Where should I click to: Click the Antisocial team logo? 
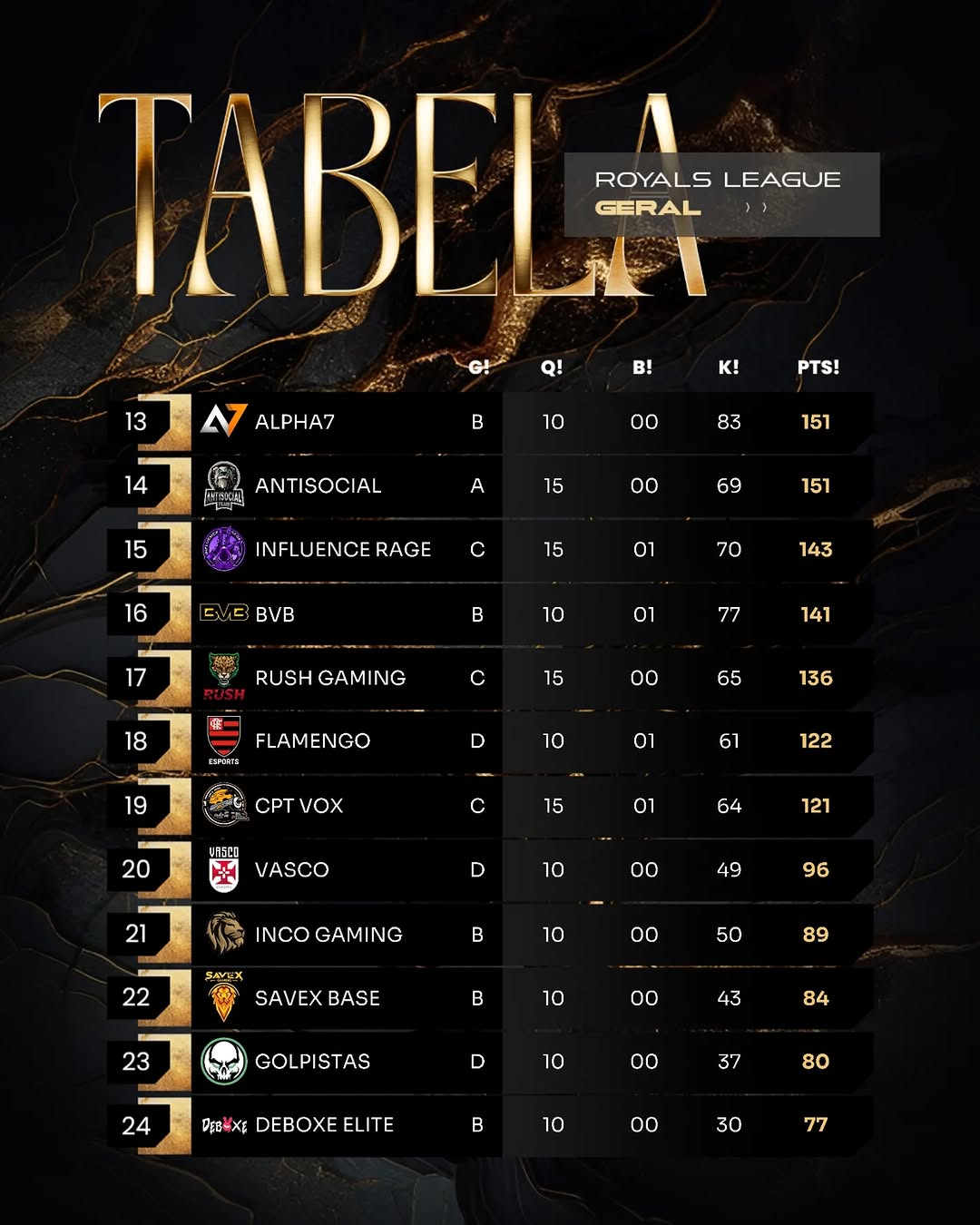223,485
